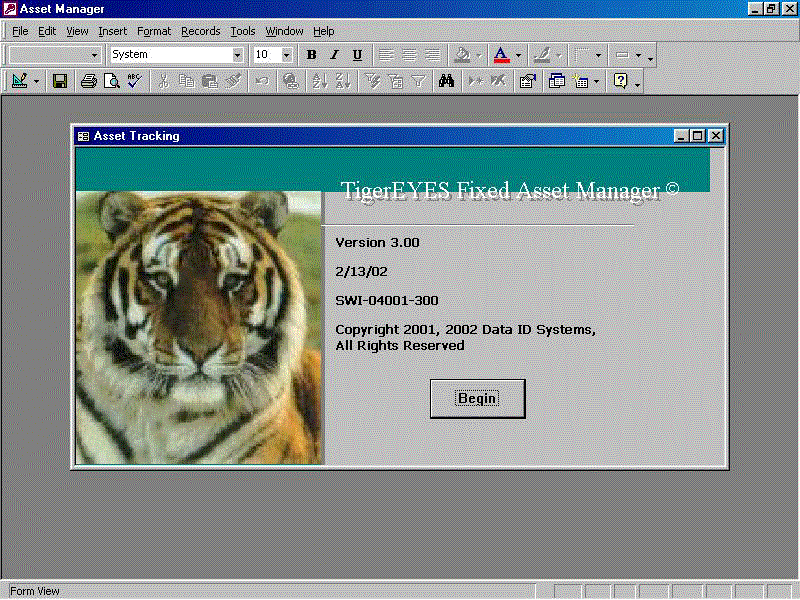Run the Spelling check tool
This screenshot has height=600, width=800.
click(135, 81)
